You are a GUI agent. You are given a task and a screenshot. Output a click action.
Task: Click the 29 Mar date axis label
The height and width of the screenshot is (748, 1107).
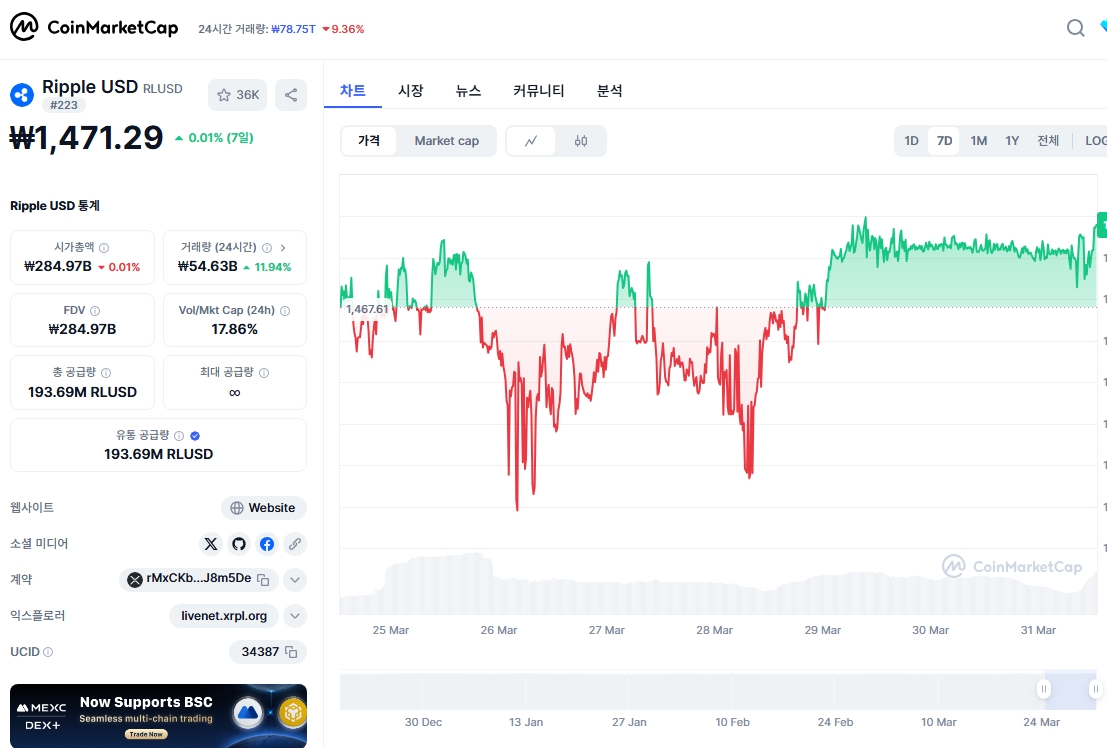[822, 630]
